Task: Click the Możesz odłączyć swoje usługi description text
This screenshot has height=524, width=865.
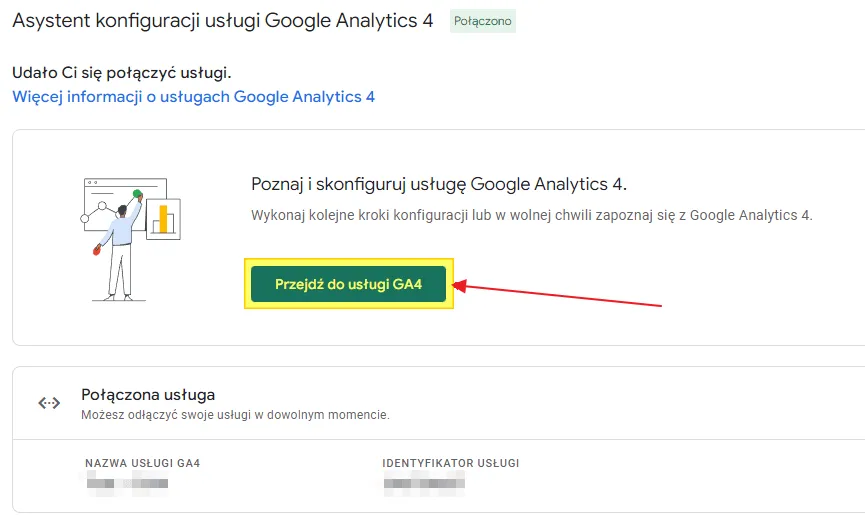Action: 236,415
